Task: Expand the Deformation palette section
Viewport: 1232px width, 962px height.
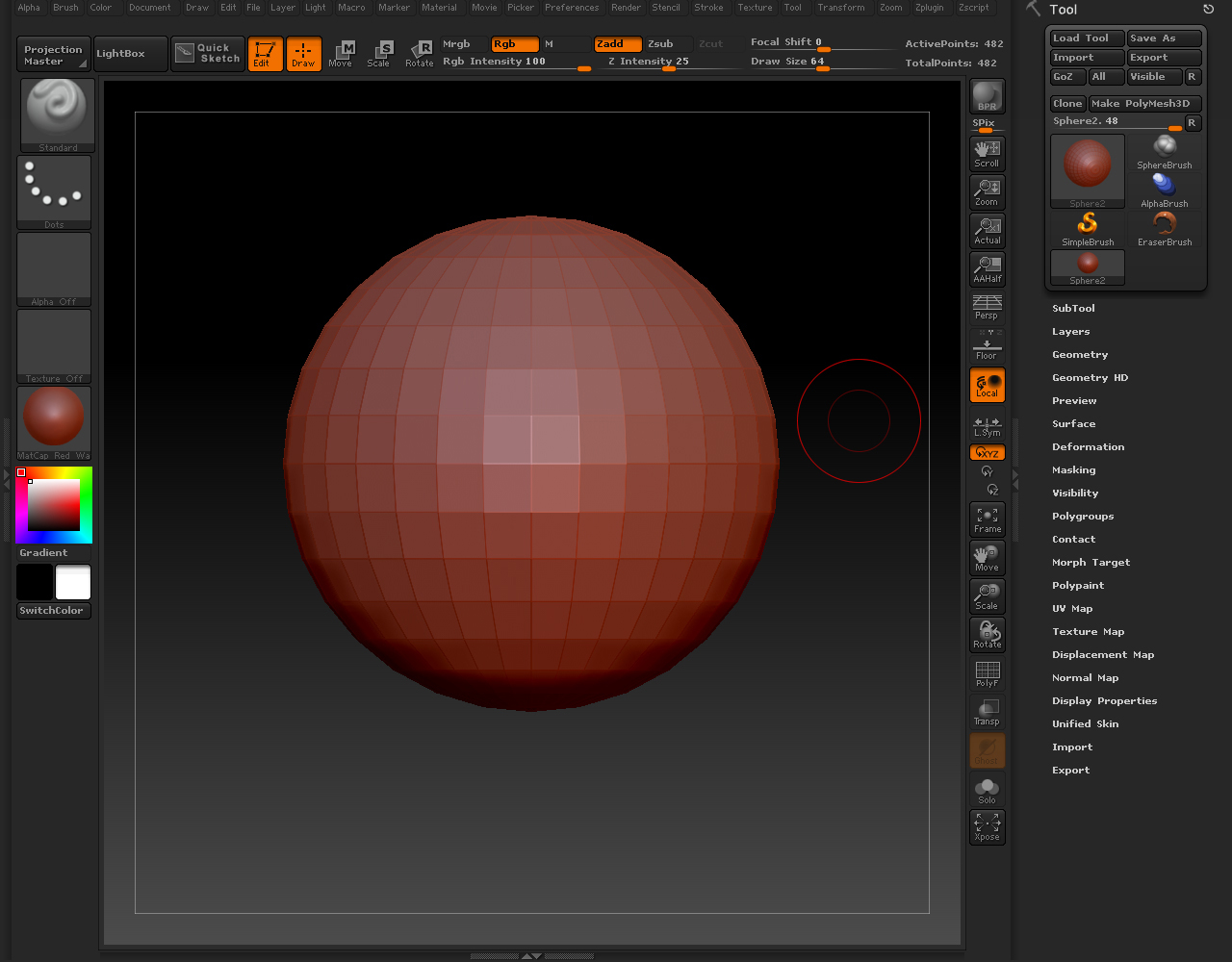Action: [x=1088, y=447]
